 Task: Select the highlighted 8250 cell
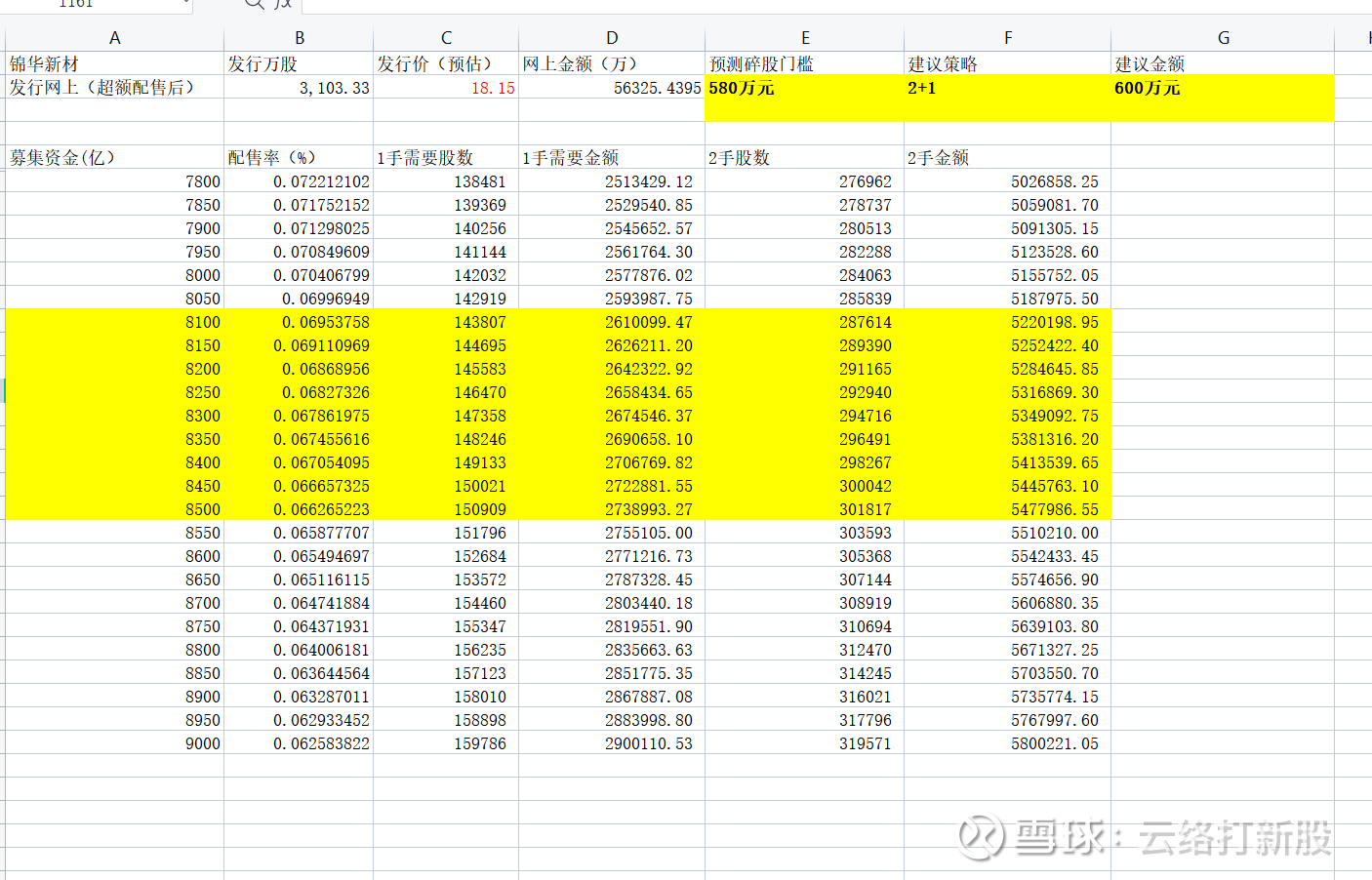tap(114, 391)
